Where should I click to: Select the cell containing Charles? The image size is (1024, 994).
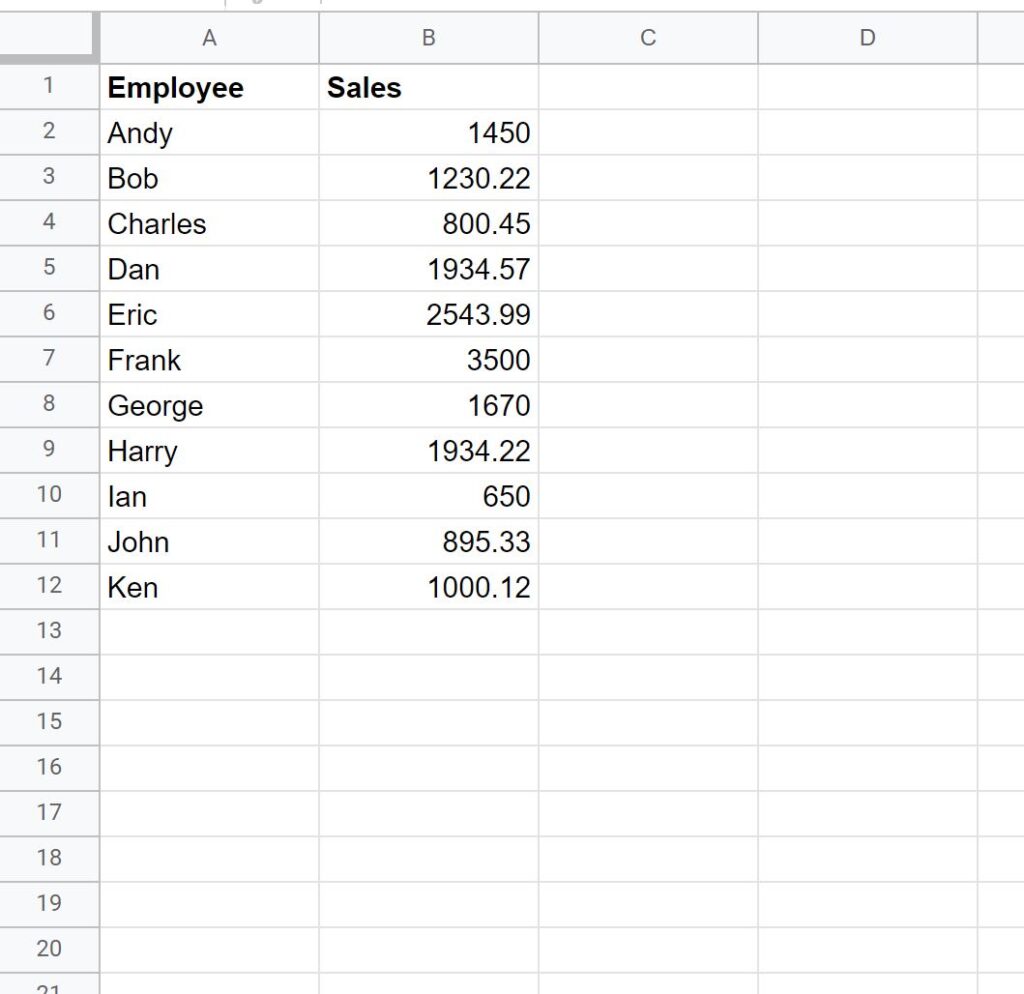tap(209, 224)
